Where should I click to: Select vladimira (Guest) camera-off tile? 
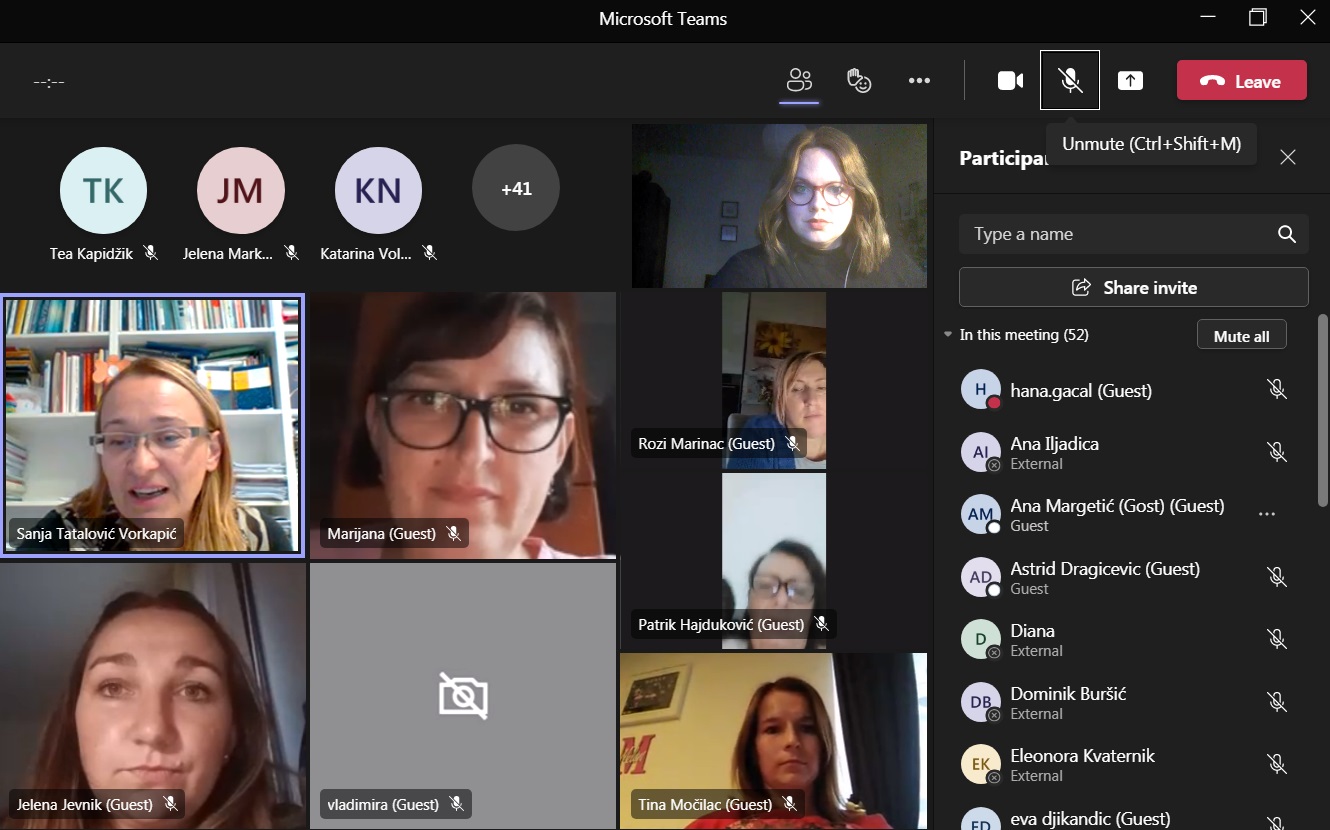point(463,696)
